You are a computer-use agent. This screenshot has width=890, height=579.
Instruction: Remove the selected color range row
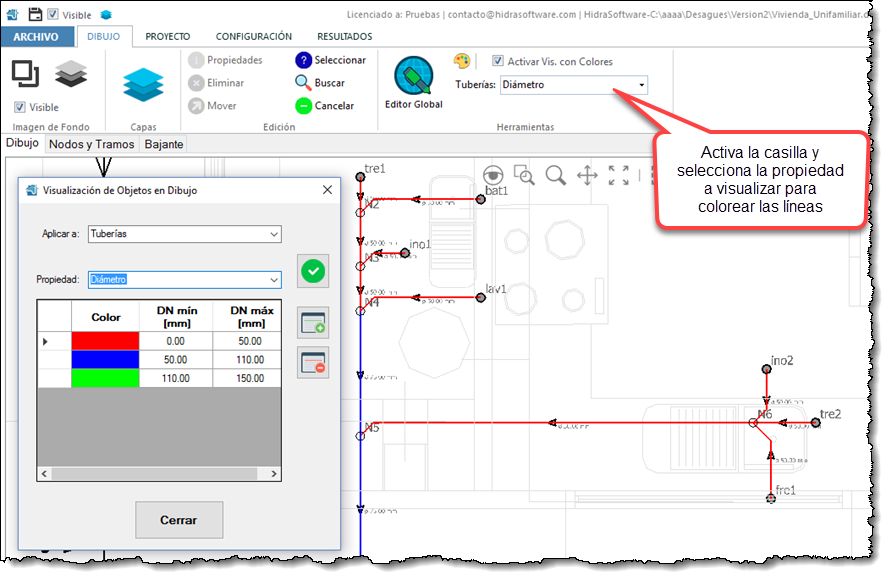[313, 362]
